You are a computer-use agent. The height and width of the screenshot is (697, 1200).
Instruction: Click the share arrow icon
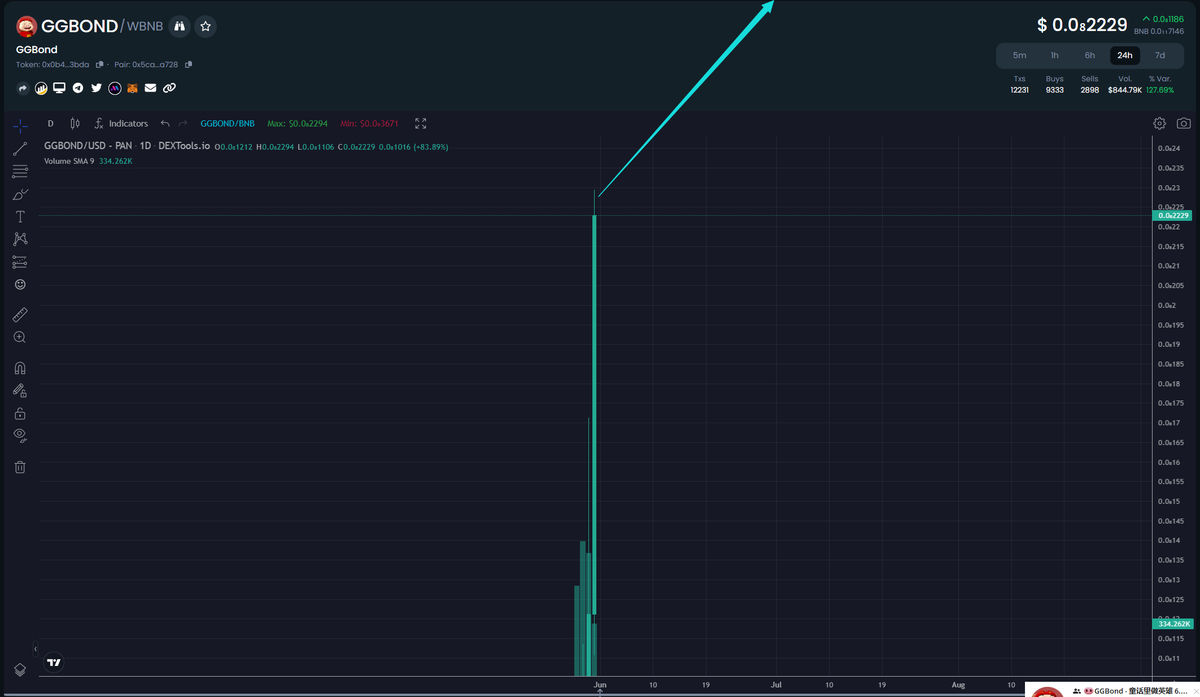[x=23, y=88]
